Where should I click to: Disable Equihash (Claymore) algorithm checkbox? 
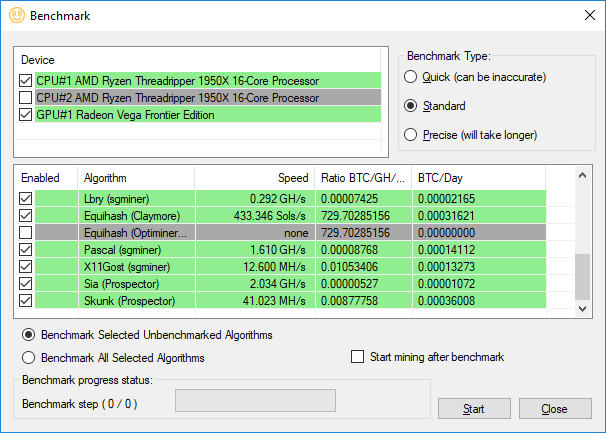click(26, 216)
